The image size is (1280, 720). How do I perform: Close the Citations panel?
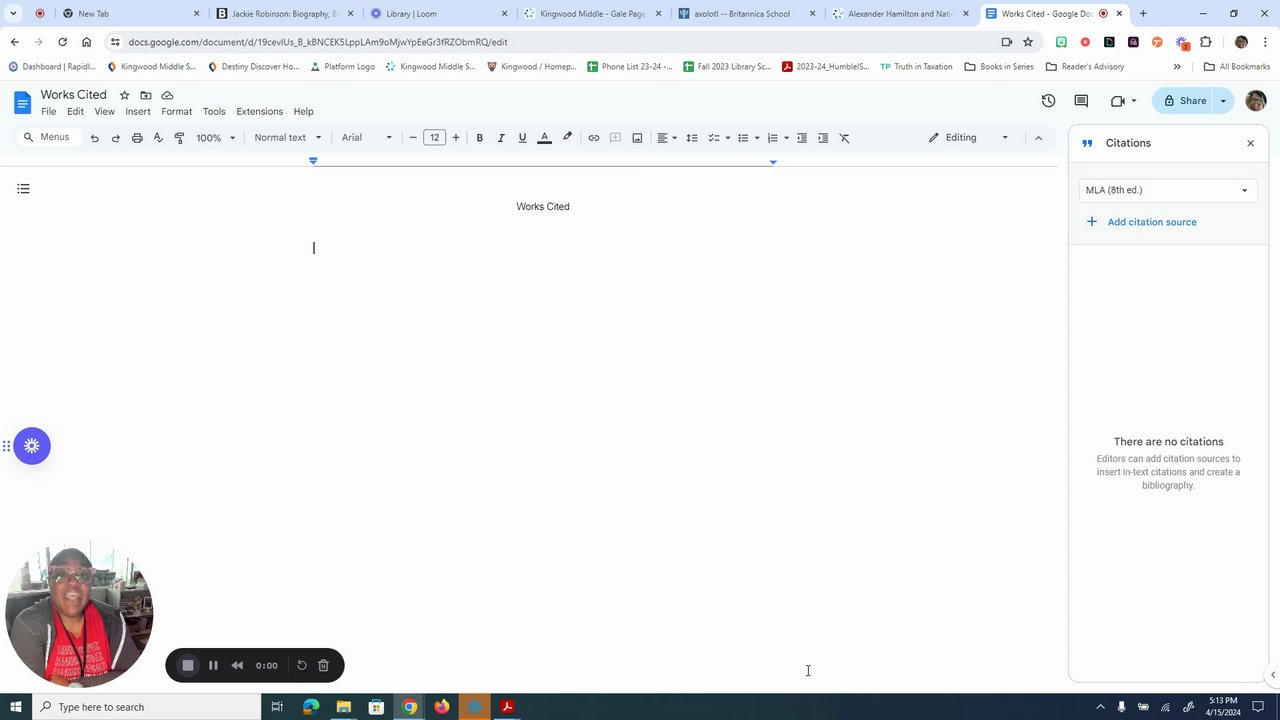1250,143
